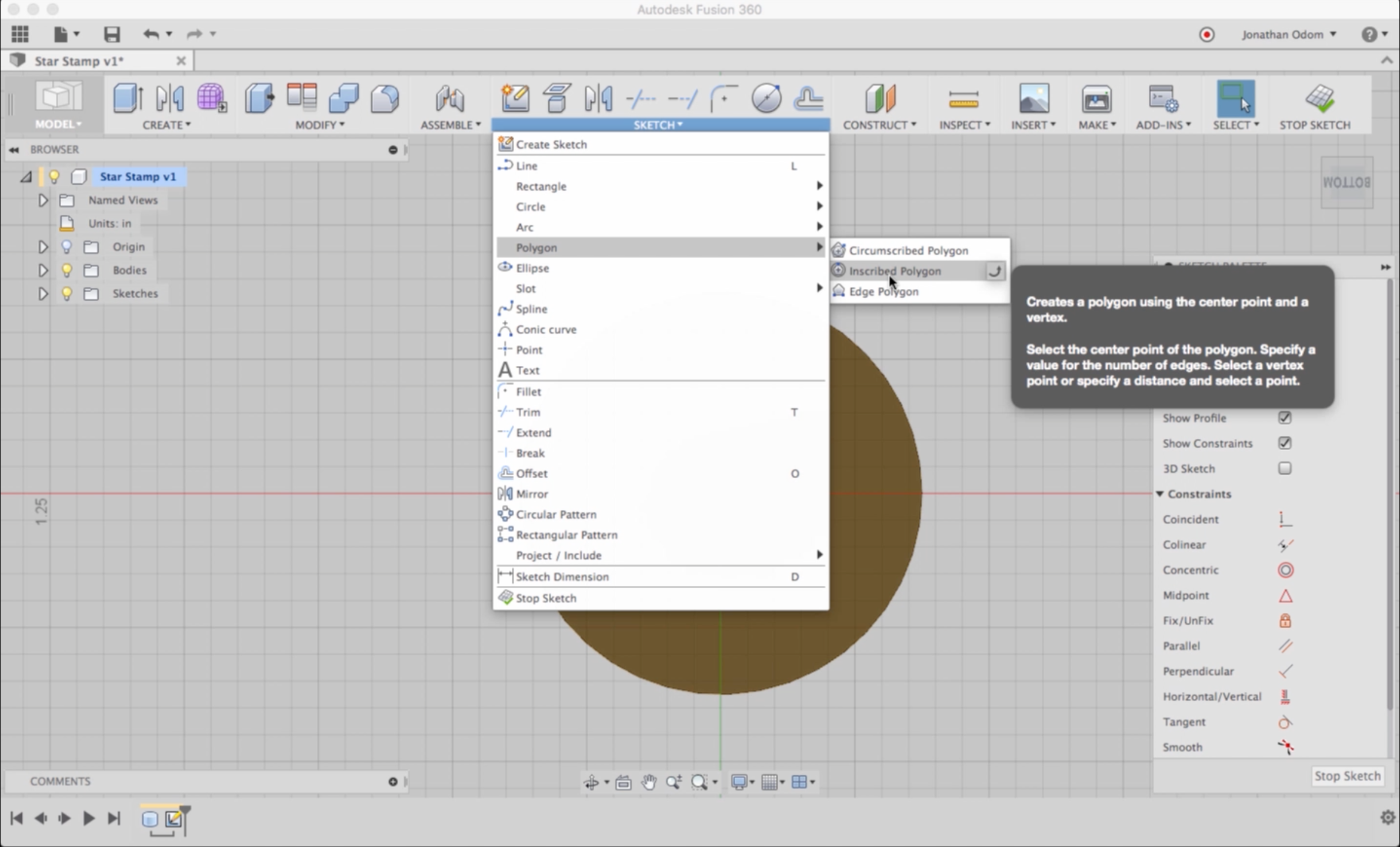Open the data panel grid icon

pyautogui.click(x=20, y=34)
